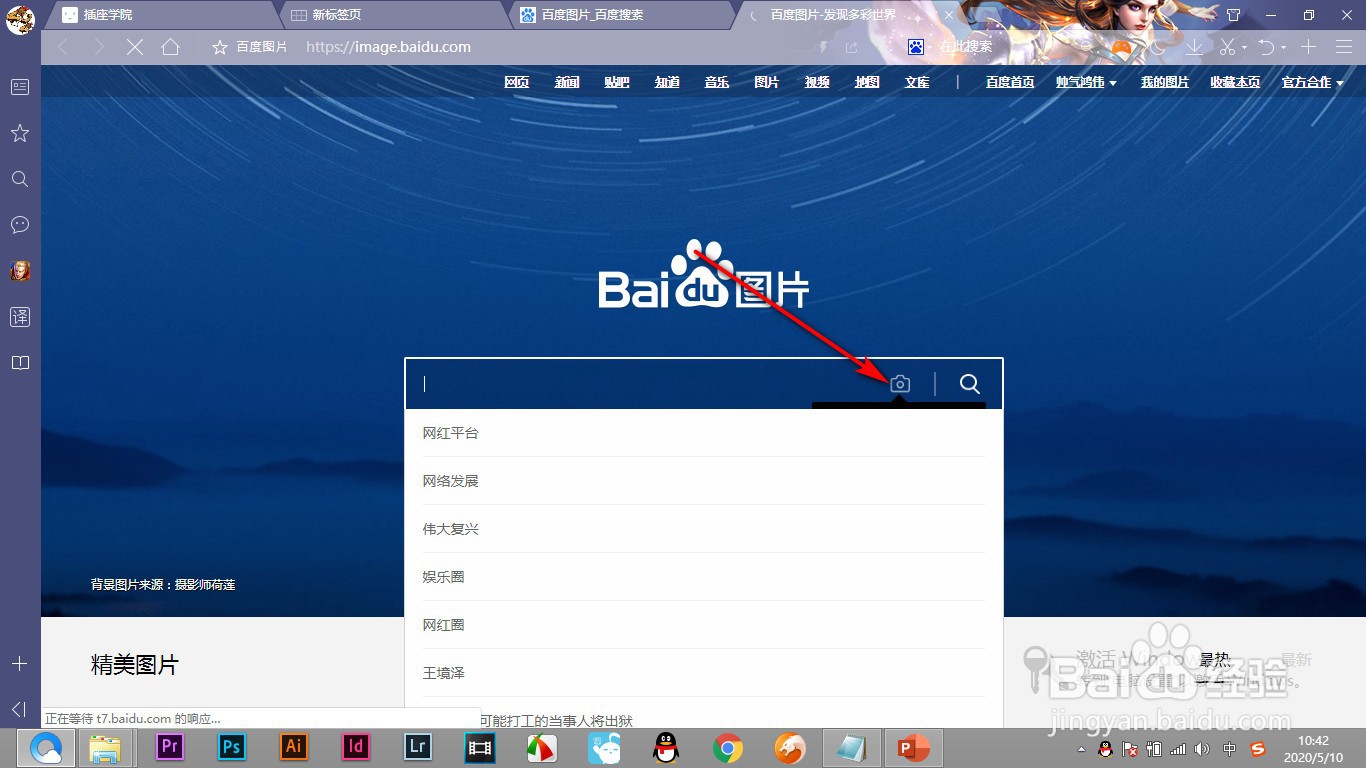Screen dimensions: 1366x768
Task: Open Photoshop from the taskbar
Action: pos(232,747)
